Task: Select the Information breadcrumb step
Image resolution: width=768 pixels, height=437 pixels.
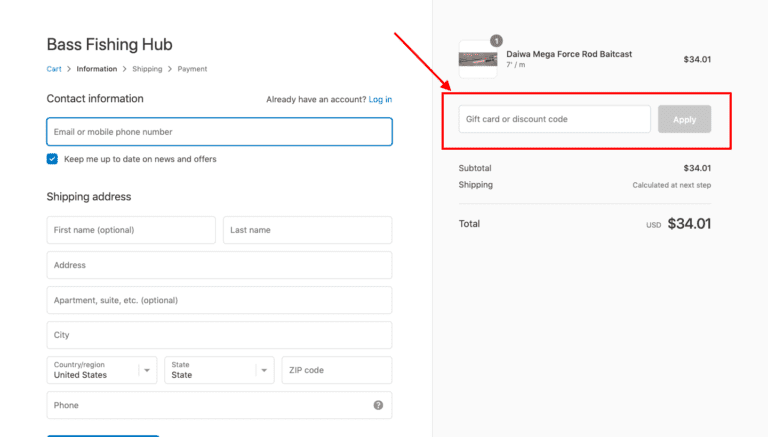Action: click(x=96, y=69)
